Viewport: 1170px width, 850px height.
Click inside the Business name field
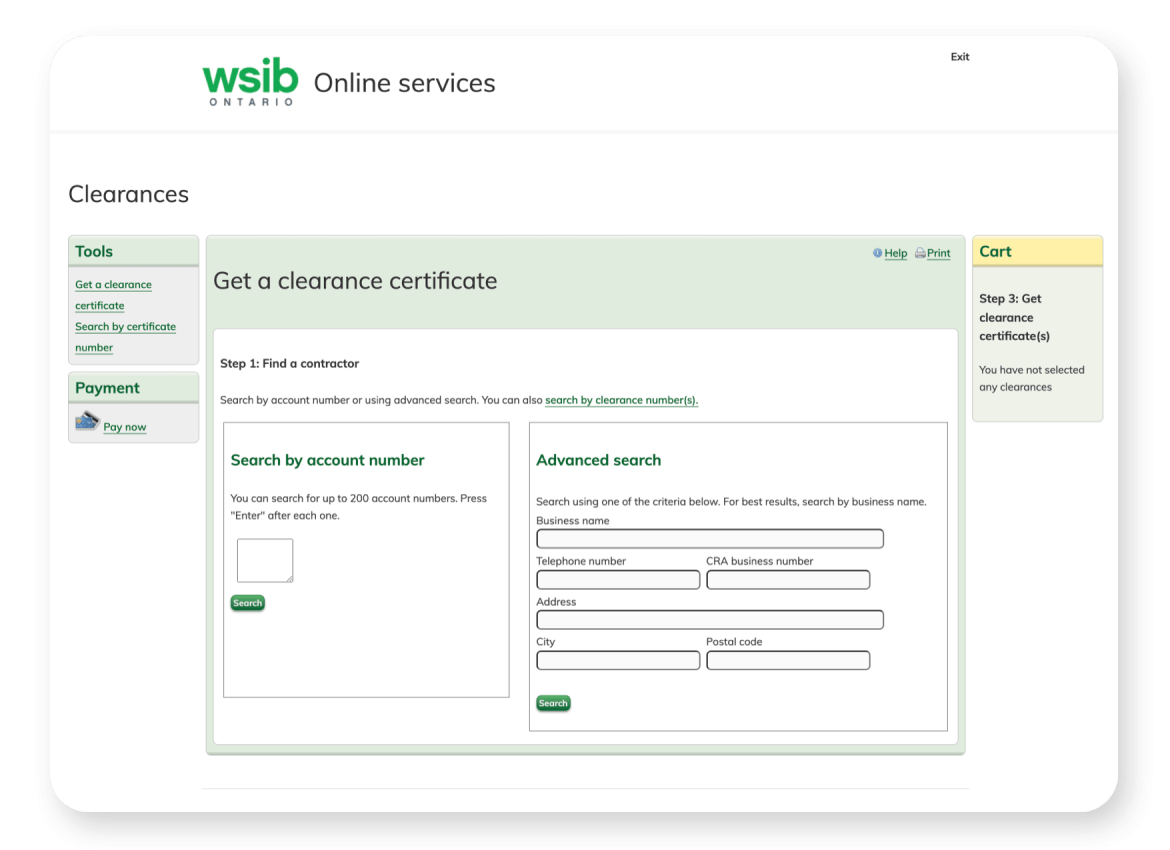tap(710, 538)
